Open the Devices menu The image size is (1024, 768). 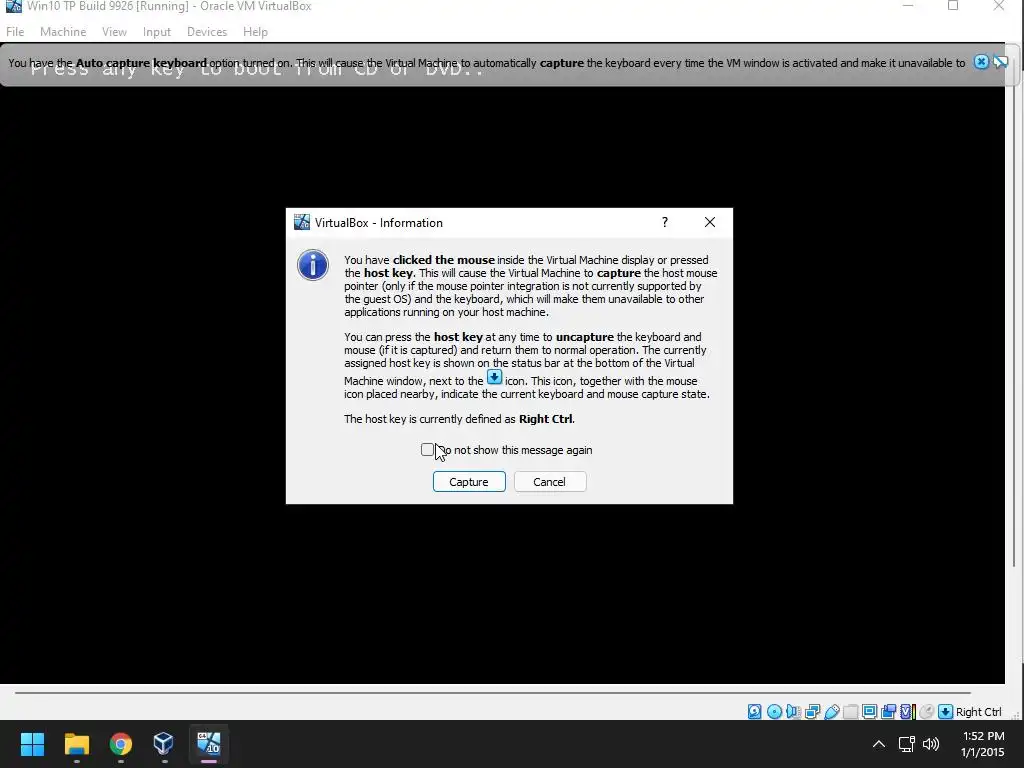coord(207,31)
